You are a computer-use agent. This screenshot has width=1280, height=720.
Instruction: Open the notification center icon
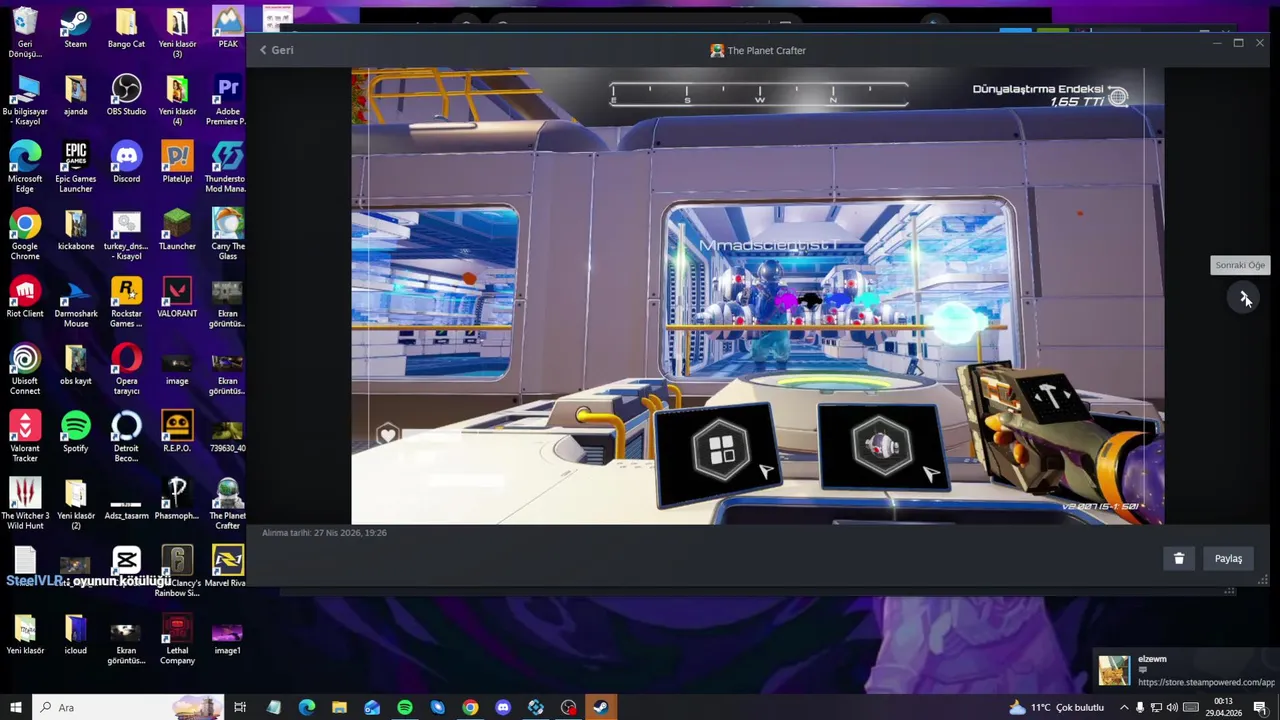[1260, 707]
